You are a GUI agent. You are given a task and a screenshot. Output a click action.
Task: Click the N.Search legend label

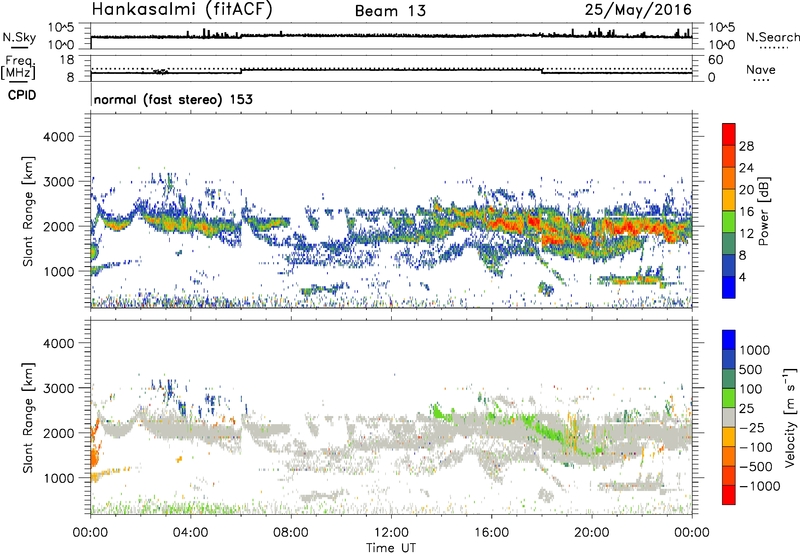(x=772, y=37)
